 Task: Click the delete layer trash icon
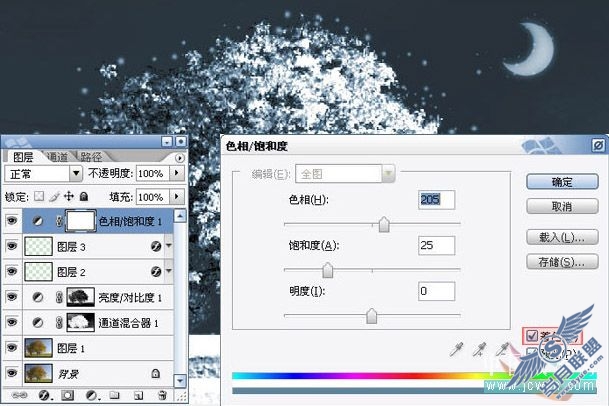point(162,396)
